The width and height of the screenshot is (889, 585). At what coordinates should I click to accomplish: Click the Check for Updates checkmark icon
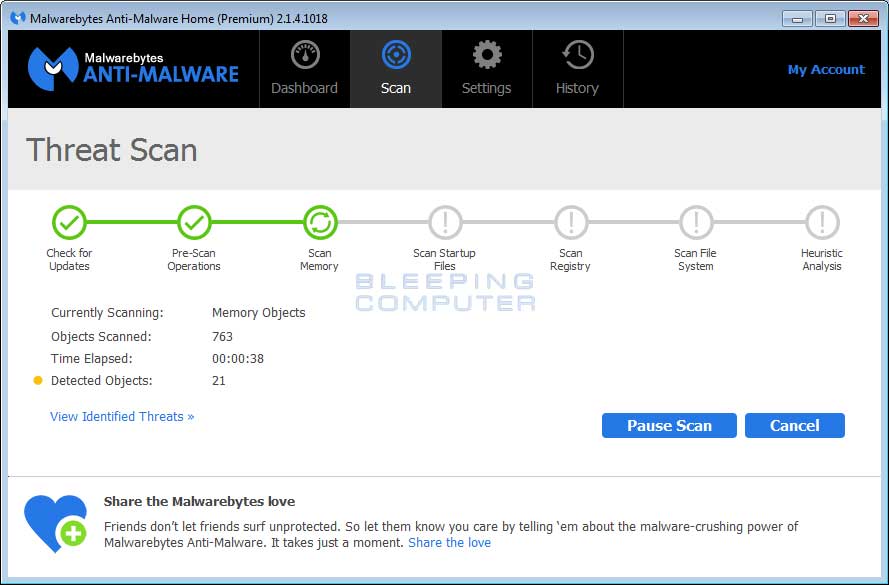click(x=69, y=222)
